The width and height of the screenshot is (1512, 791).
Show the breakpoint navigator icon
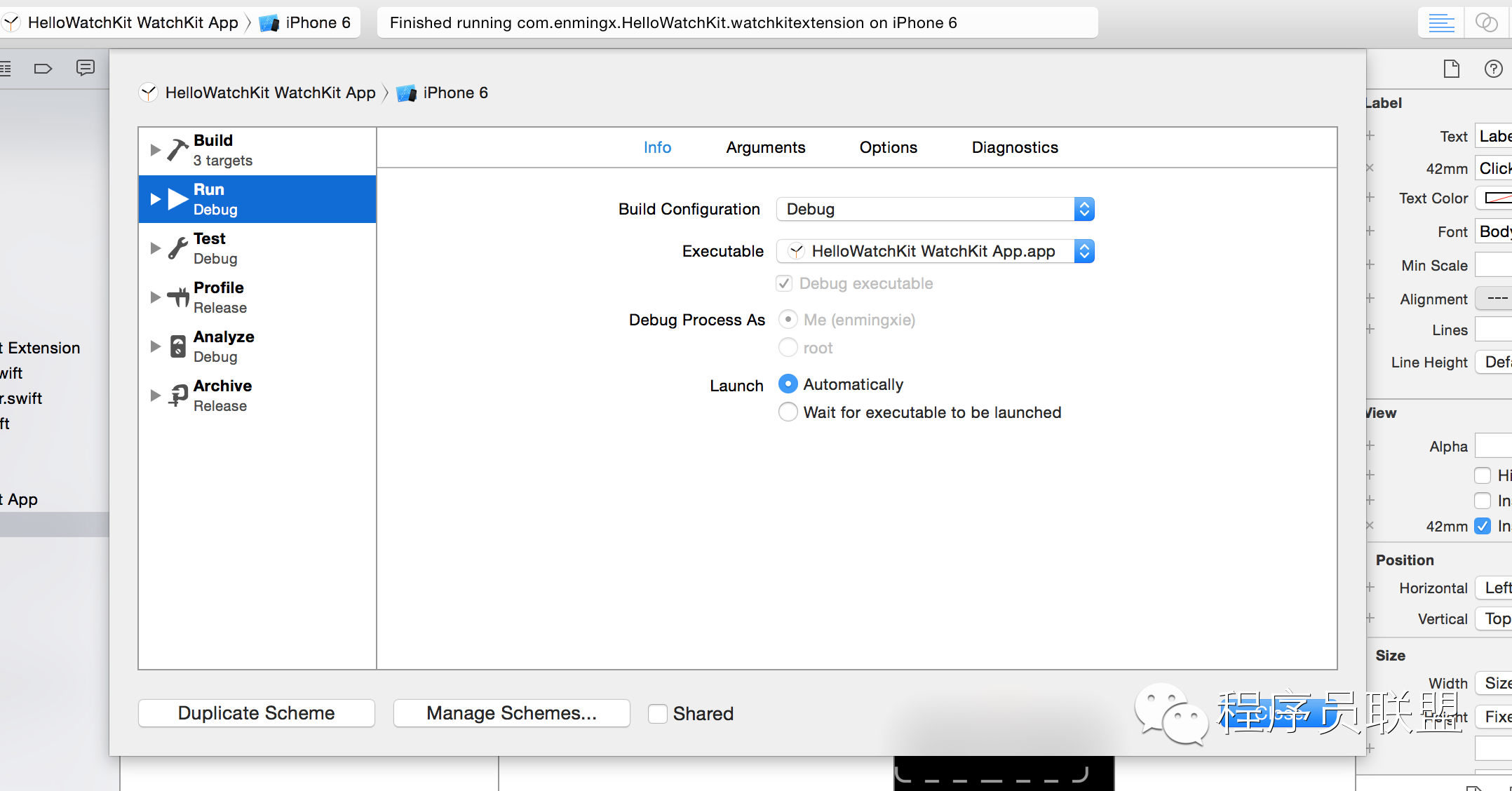click(43, 68)
